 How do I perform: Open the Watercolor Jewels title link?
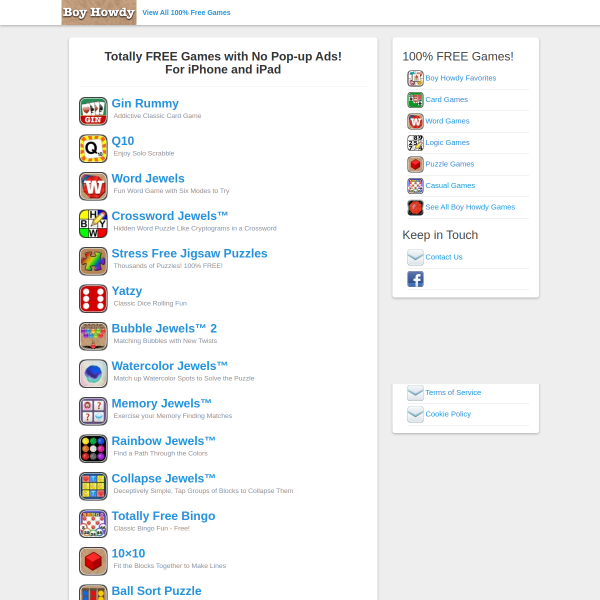point(170,366)
